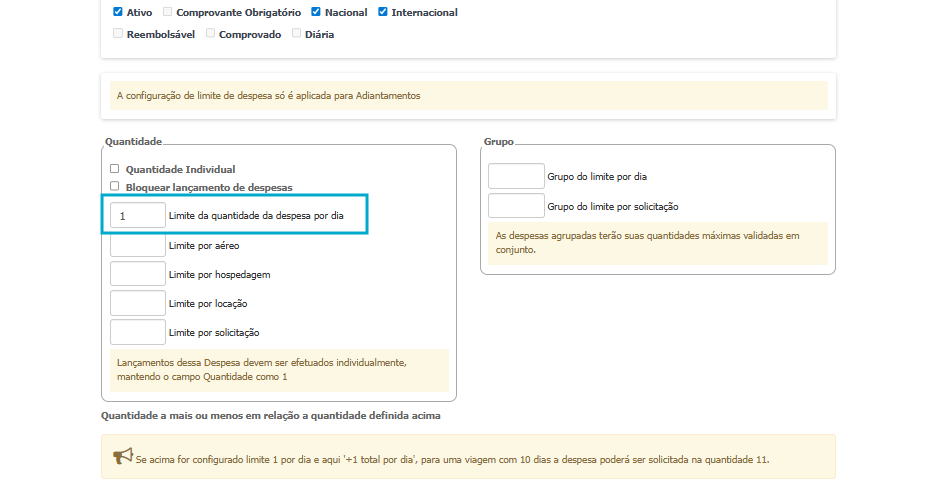Image resolution: width=943 pixels, height=495 pixels.
Task: Click the Limite por hospedagem field
Action: click(138, 274)
